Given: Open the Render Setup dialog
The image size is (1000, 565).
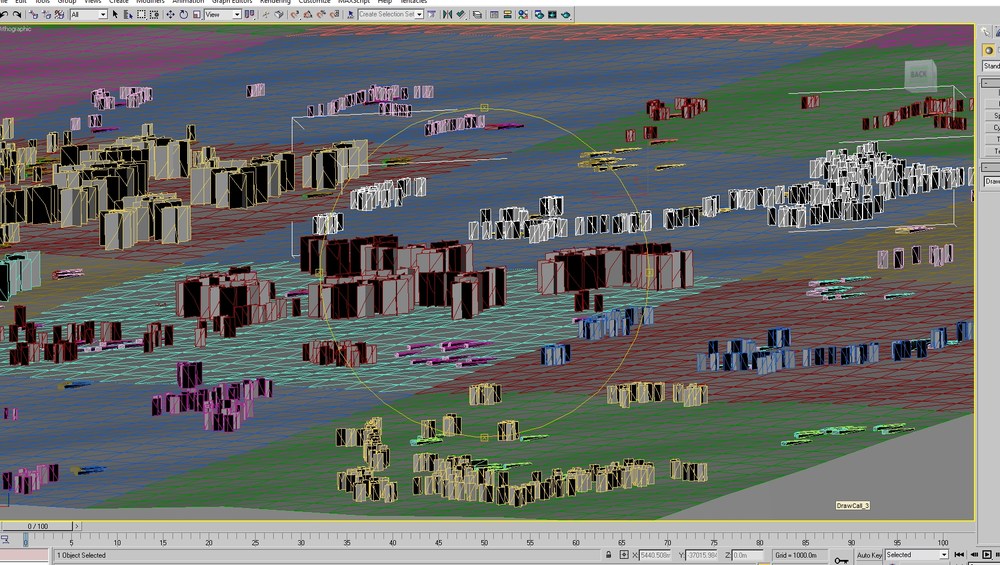Looking at the screenshot, I should 539,14.
